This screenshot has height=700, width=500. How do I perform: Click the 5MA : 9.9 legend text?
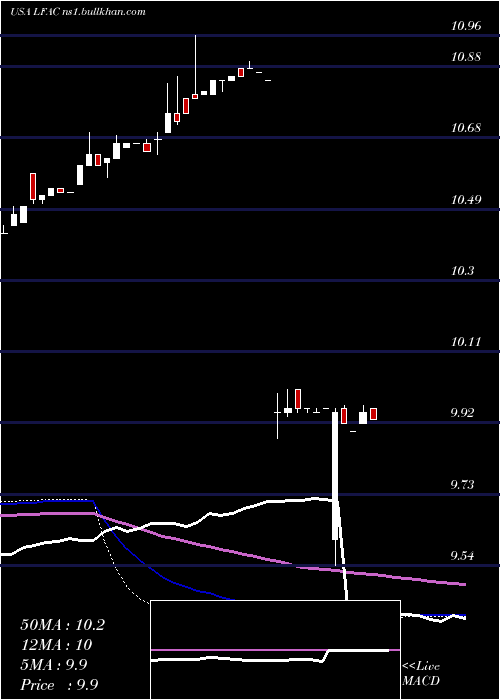click(54, 665)
